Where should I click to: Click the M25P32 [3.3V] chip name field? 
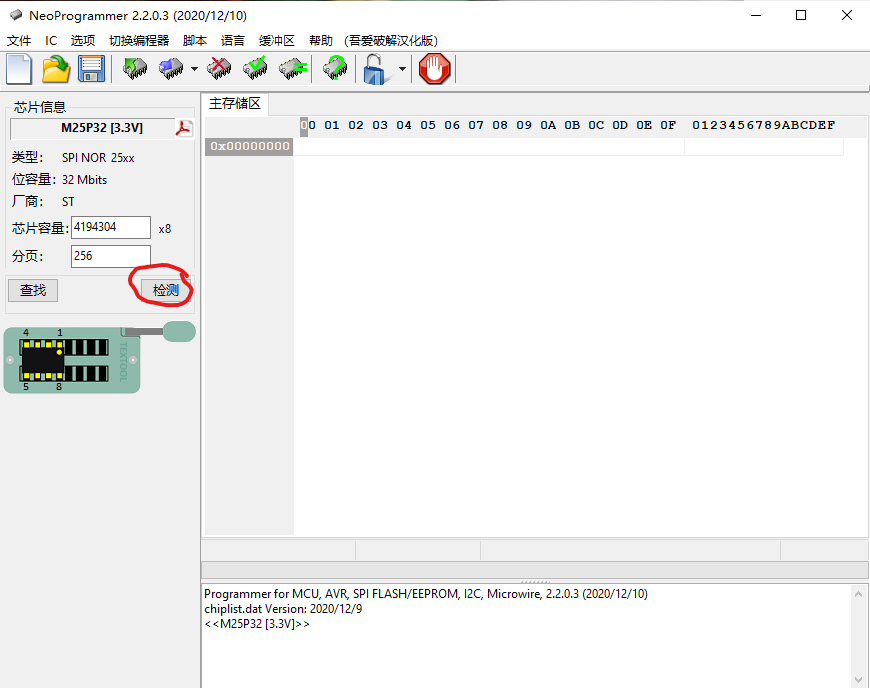coord(92,128)
